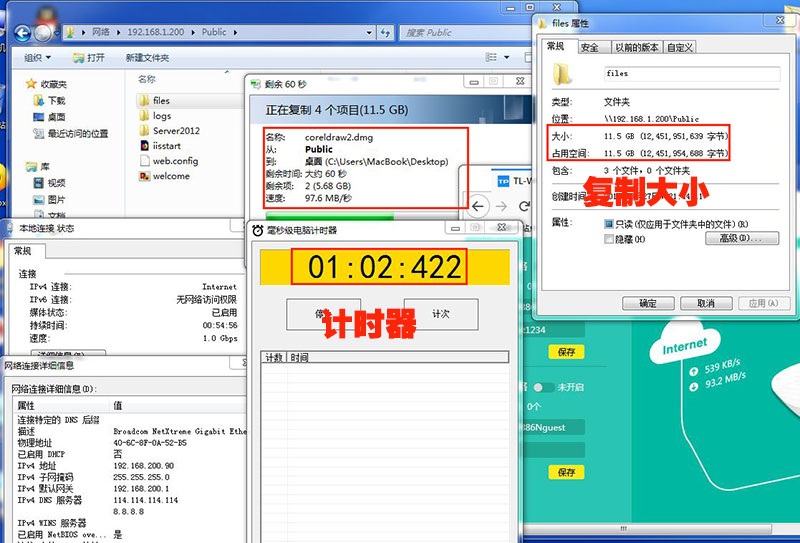
Task: Select 收藏夹 in the navigation pane
Action: click(x=47, y=84)
